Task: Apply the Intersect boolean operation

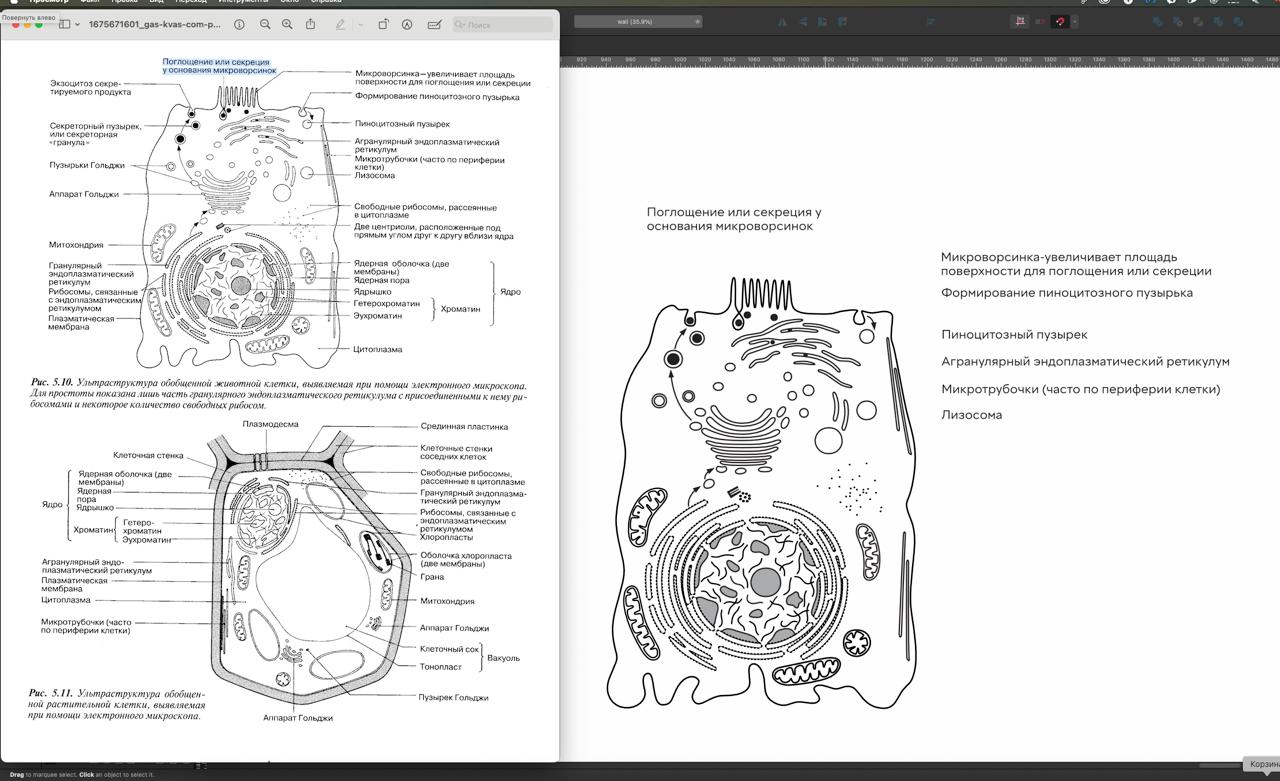Action: [x=1198, y=21]
